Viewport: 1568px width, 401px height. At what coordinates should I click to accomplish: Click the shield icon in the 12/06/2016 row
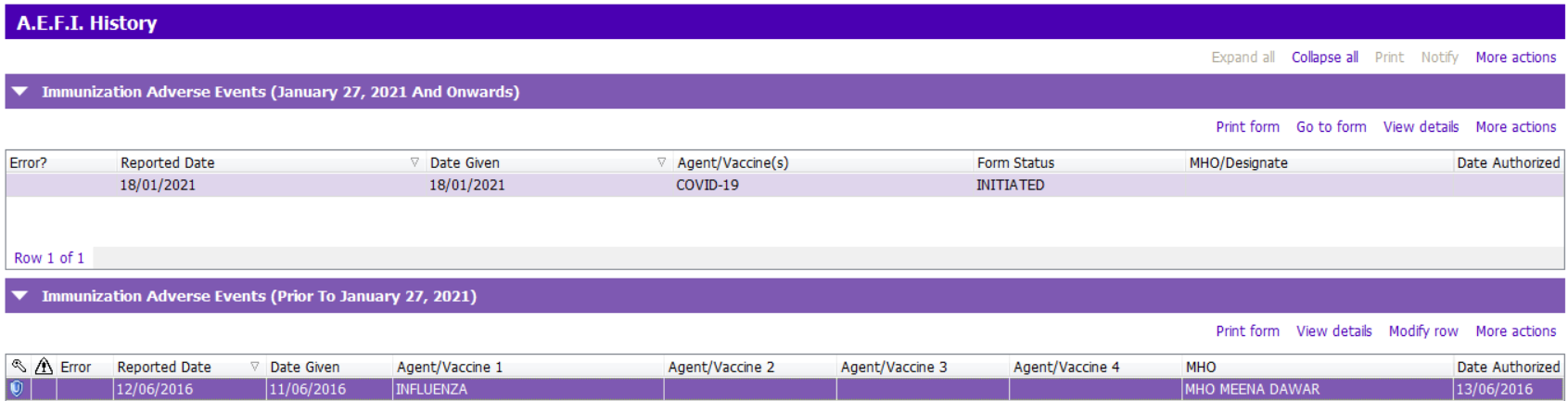[x=17, y=389]
